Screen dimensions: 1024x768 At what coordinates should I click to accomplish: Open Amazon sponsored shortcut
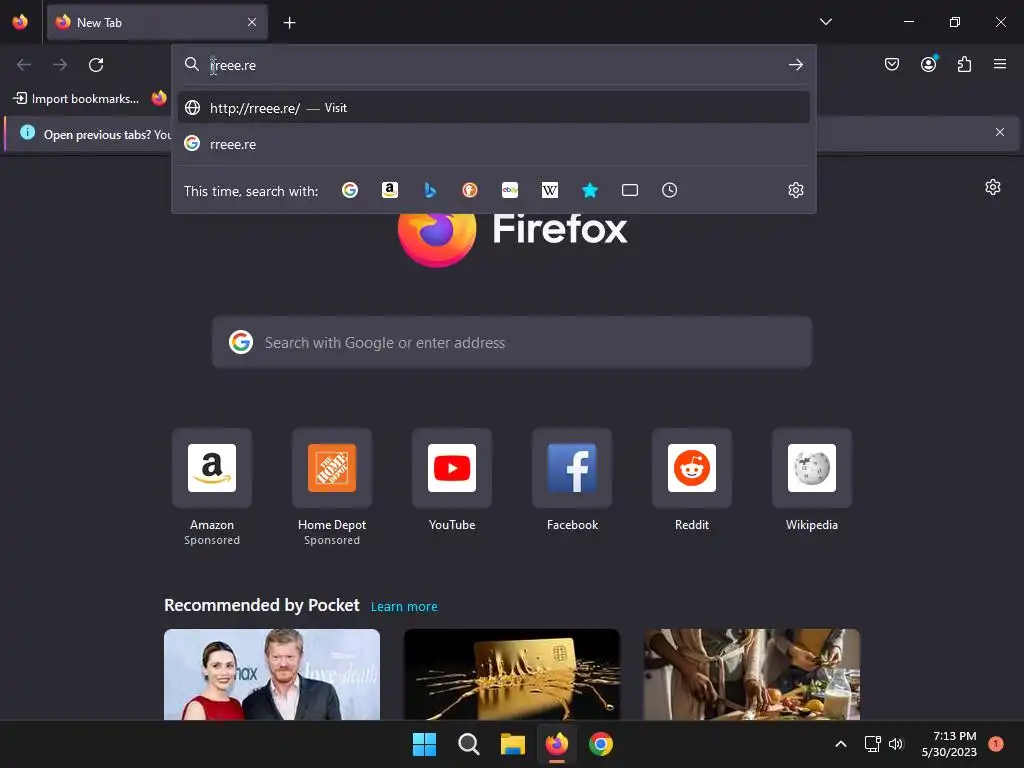point(212,468)
